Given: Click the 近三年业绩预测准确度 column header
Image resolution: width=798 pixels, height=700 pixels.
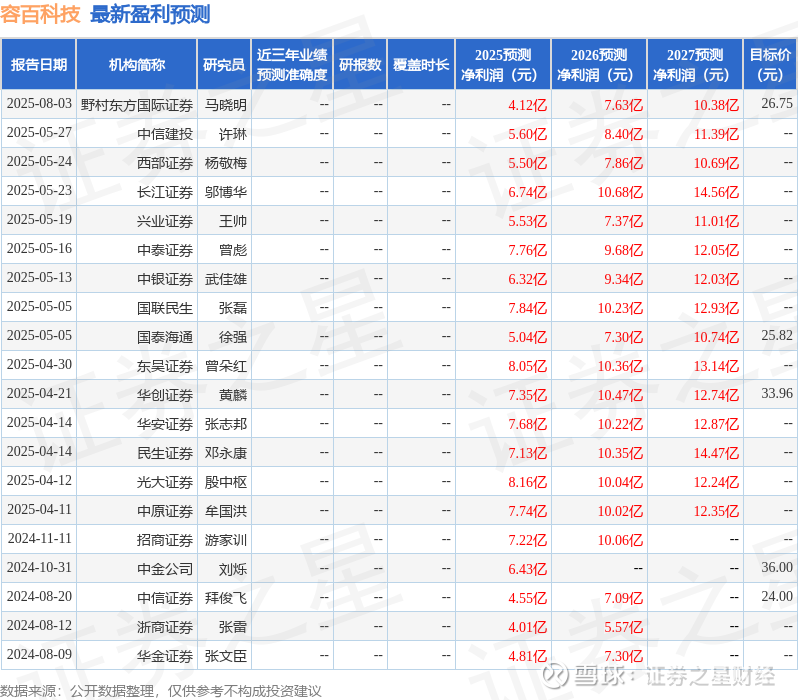Looking at the screenshot, I should (292, 65).
